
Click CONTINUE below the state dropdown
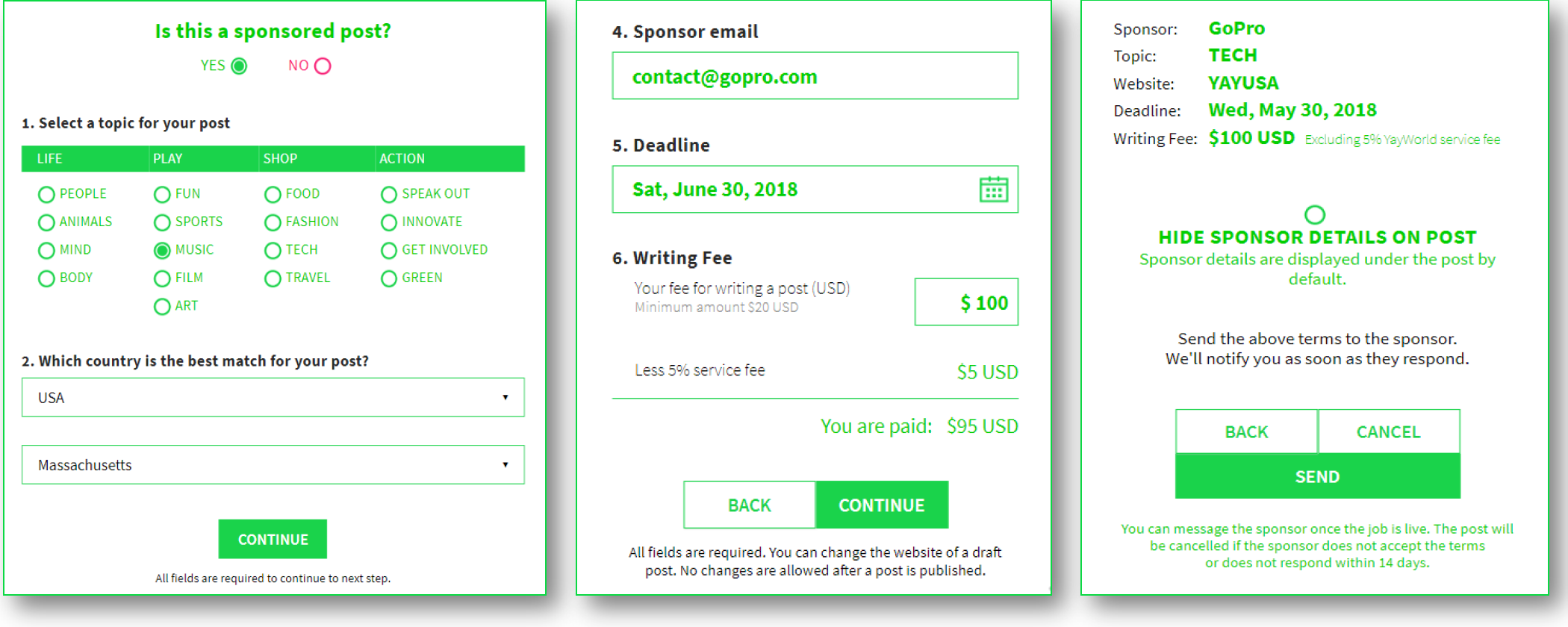tap(273, 539)
